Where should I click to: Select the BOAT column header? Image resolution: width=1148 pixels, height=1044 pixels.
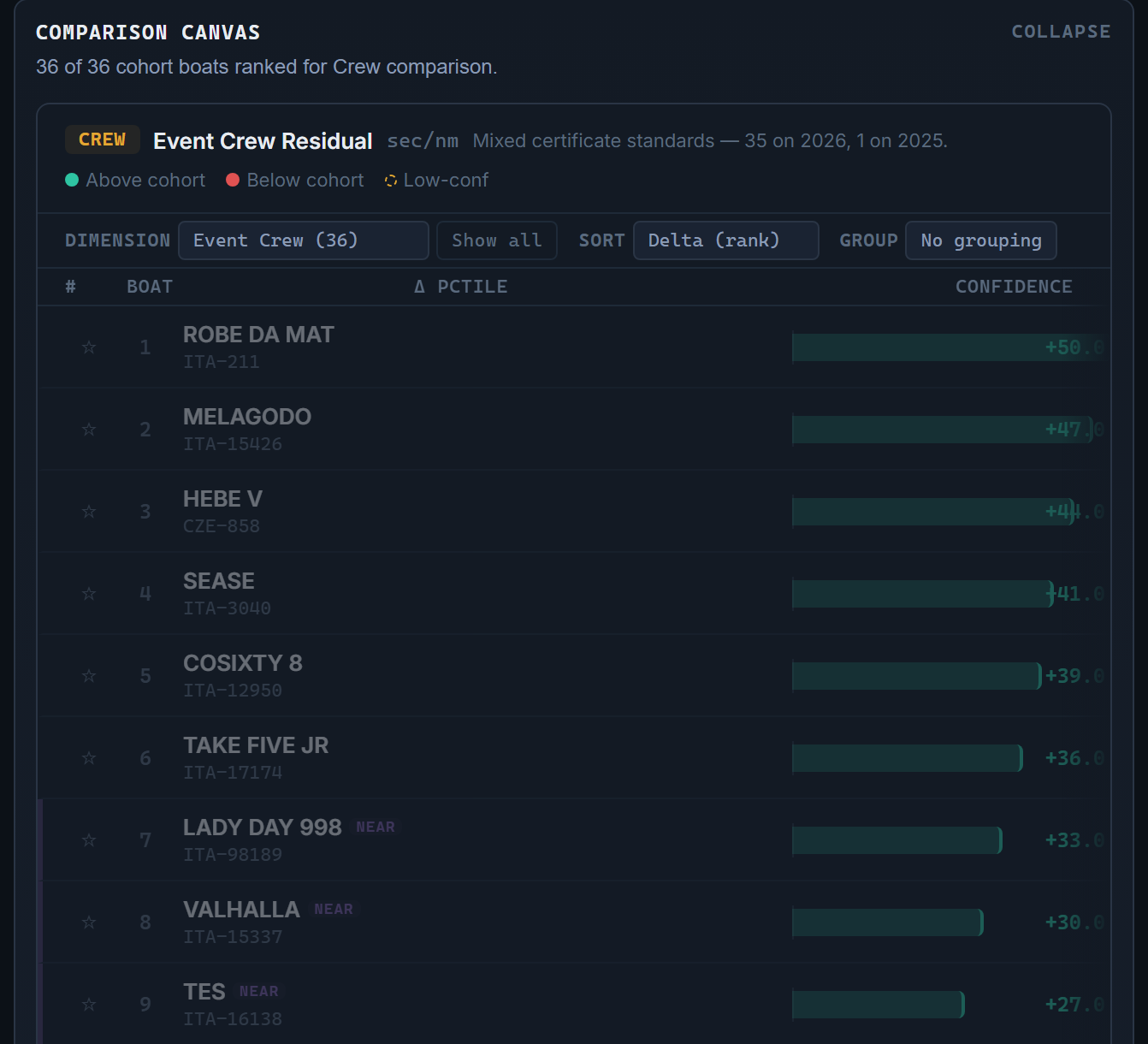[x=150, y=287]
